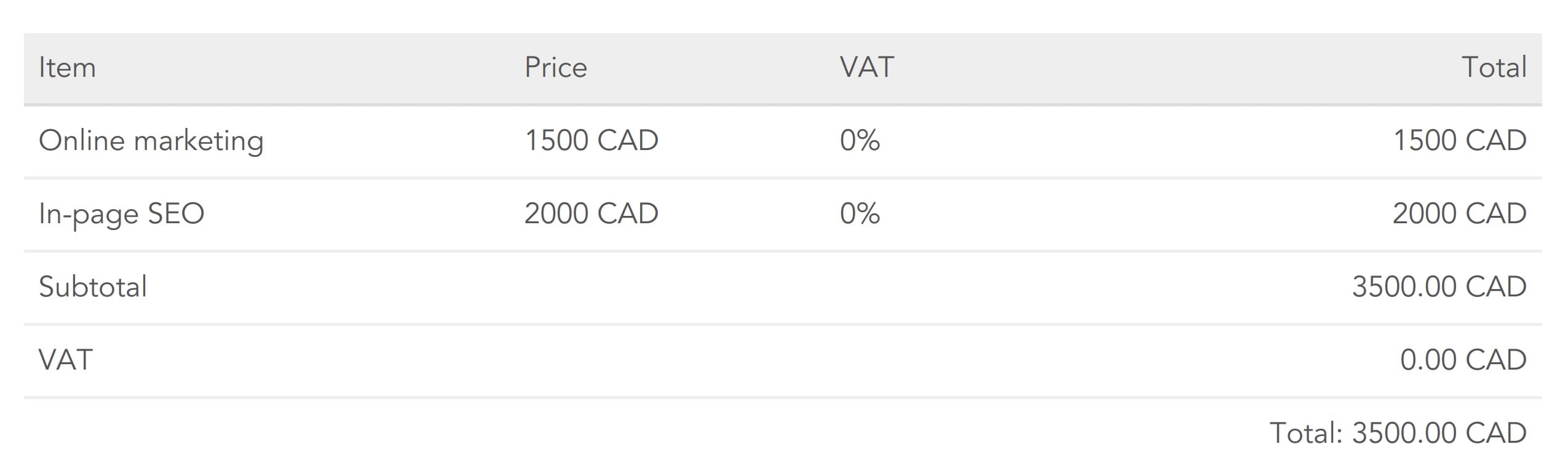Select Online marketing's 1500 CAD row total
Image resolution: width=1568 pixels, height=476 pixels.
[1459, 141]
